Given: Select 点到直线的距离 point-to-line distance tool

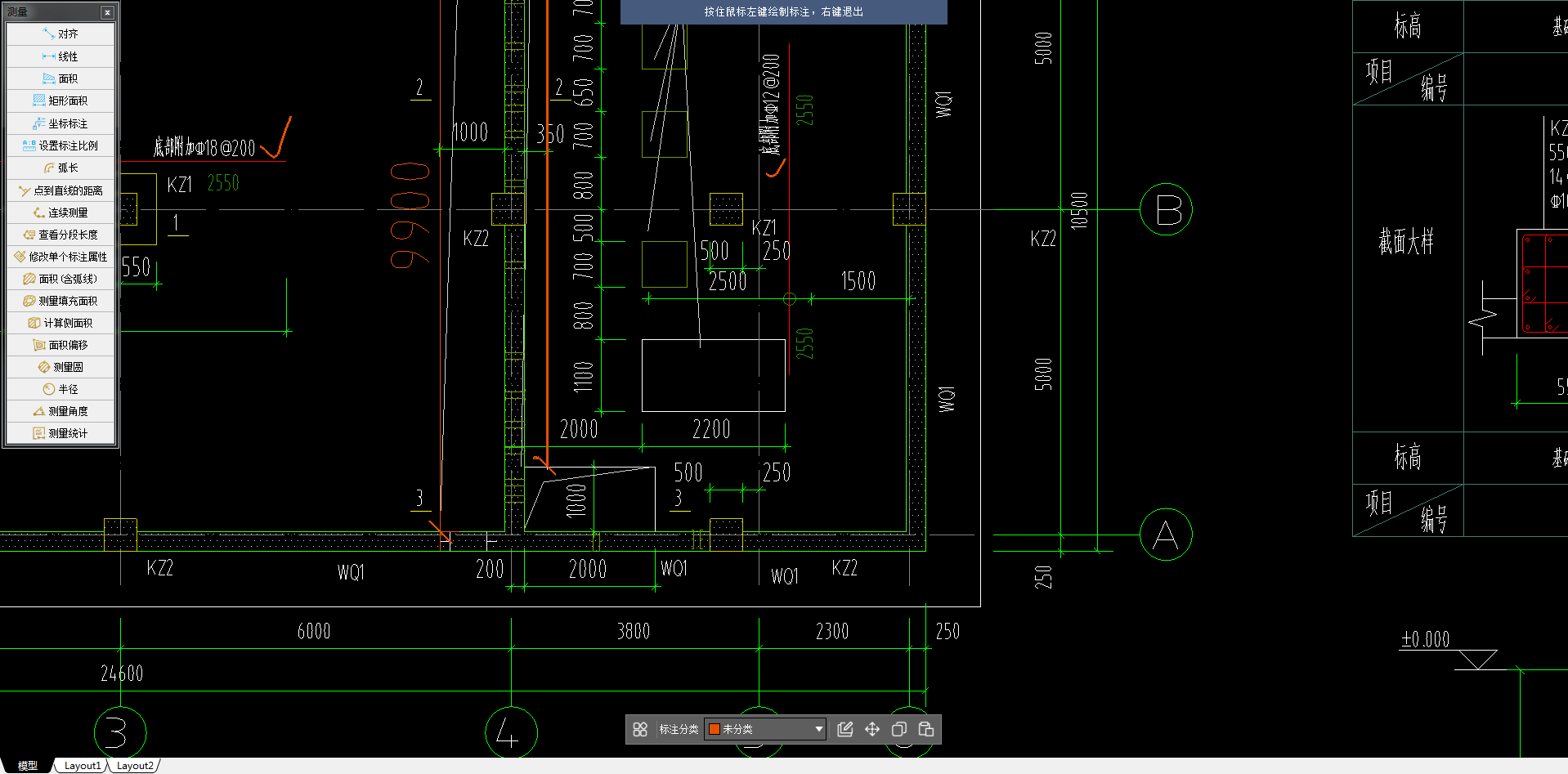Looking at the screenshot, I should (x=60, y=190).
